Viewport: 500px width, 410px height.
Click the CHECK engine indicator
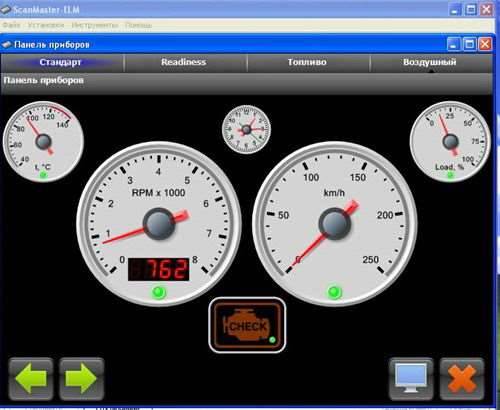(x=247, y=325)
